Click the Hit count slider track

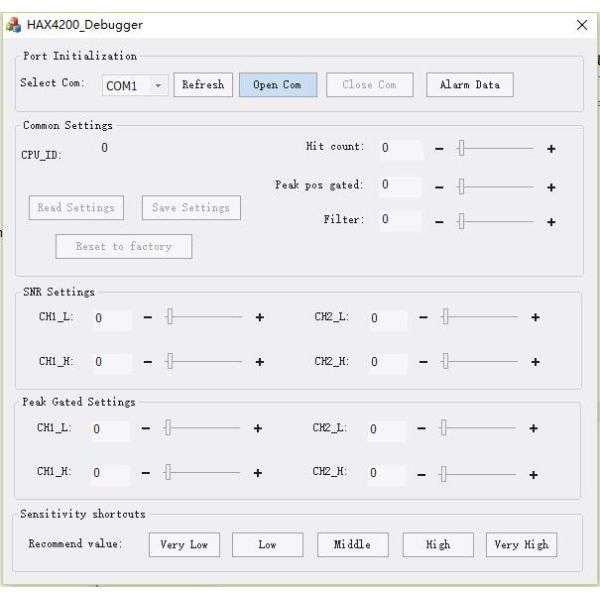point(495,149)
